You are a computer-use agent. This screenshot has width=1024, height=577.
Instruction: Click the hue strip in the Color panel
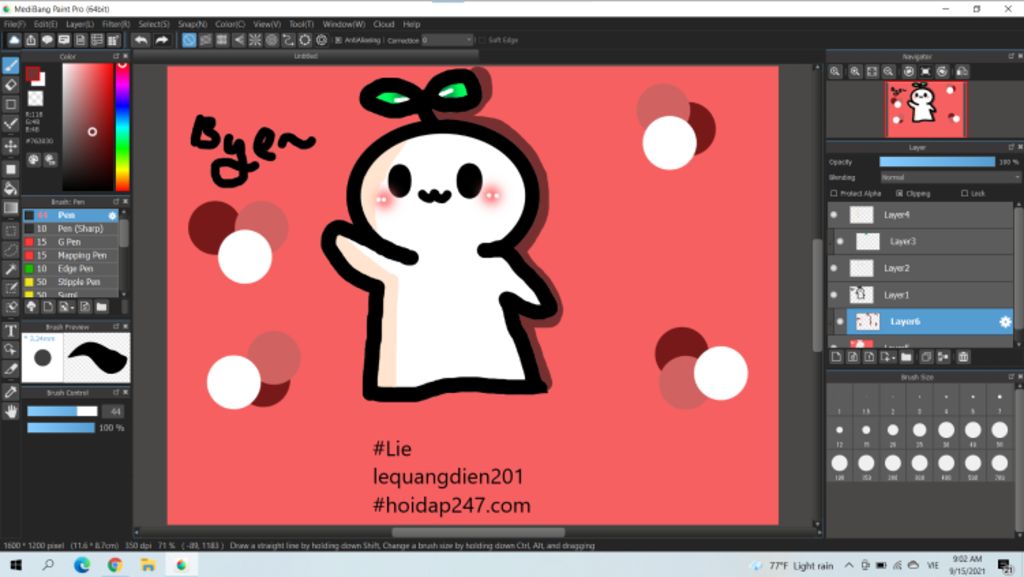122,127
